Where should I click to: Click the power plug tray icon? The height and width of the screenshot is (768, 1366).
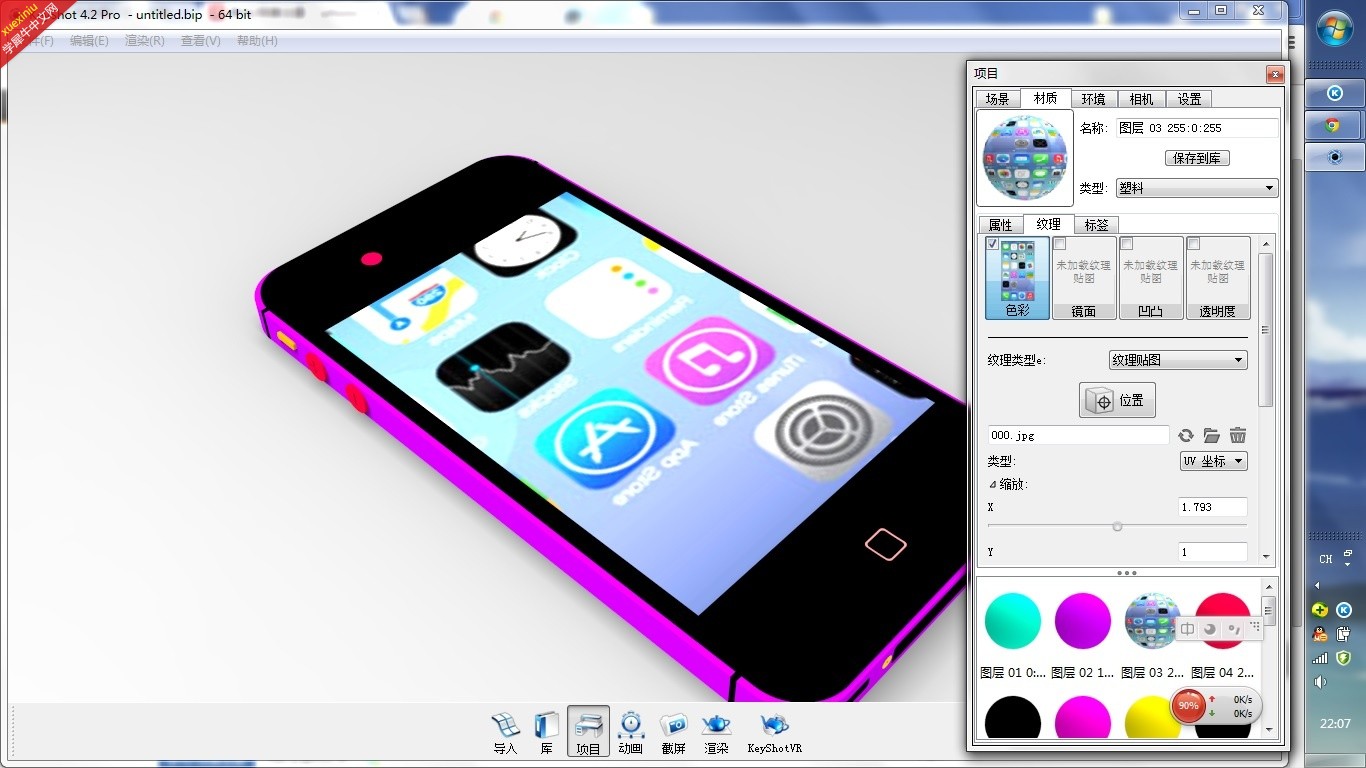point(1344,634)
